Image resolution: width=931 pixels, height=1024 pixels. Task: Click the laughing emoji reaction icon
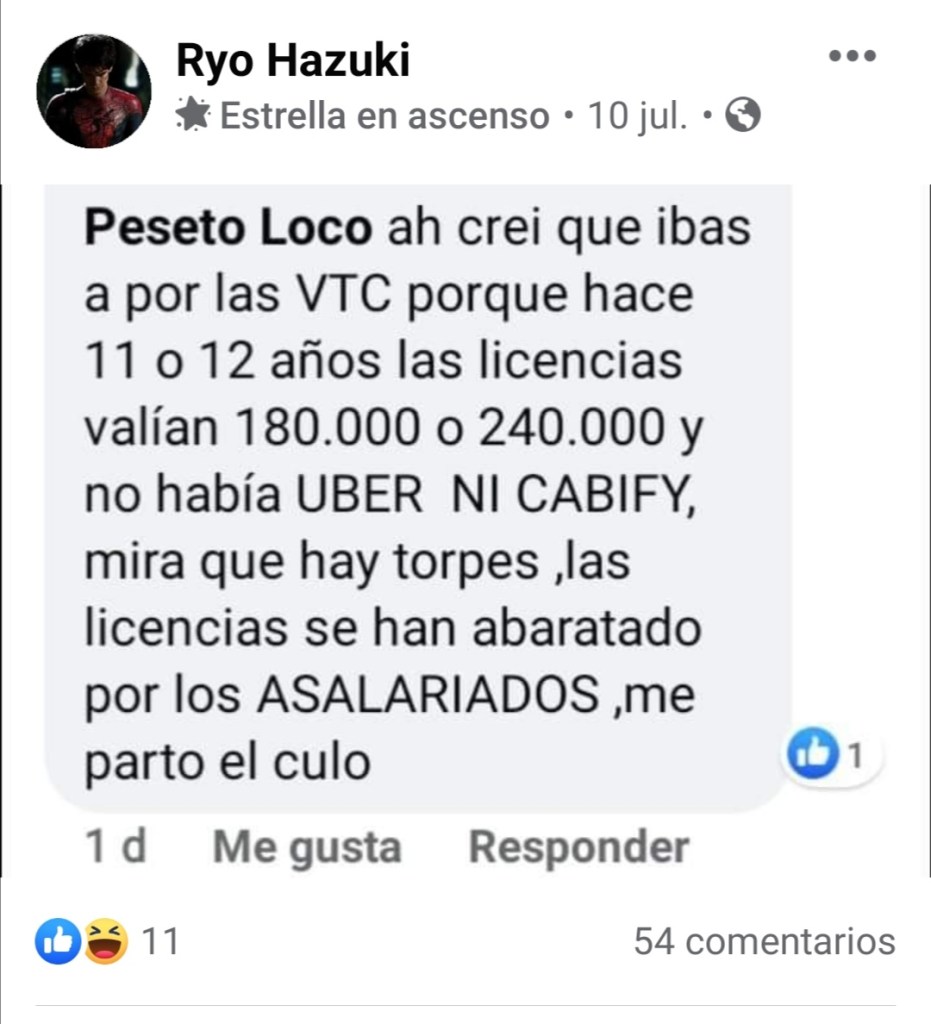106,941
